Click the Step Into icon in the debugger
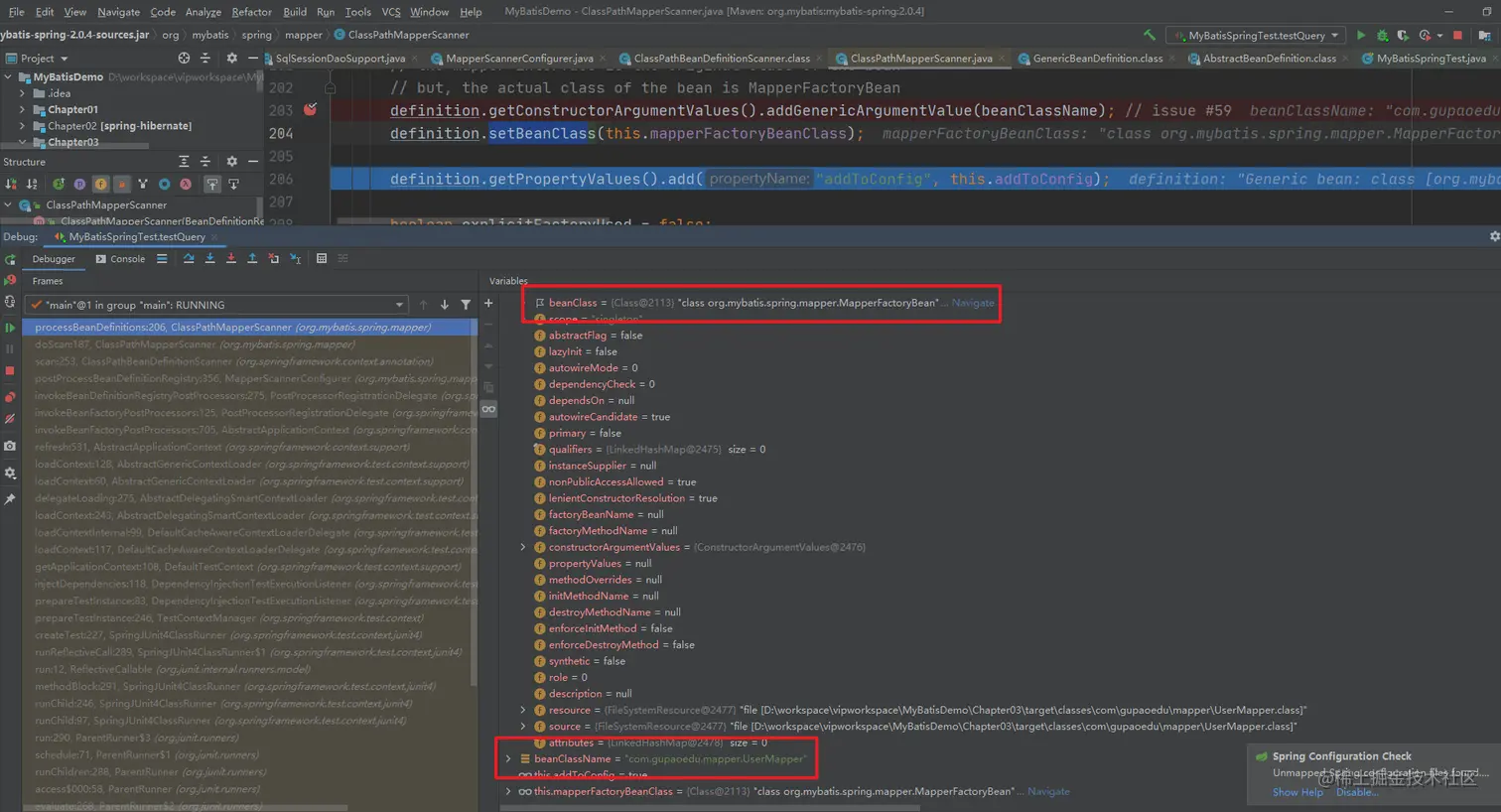The width and height of the screenshot is (1501, 812). 209,259
